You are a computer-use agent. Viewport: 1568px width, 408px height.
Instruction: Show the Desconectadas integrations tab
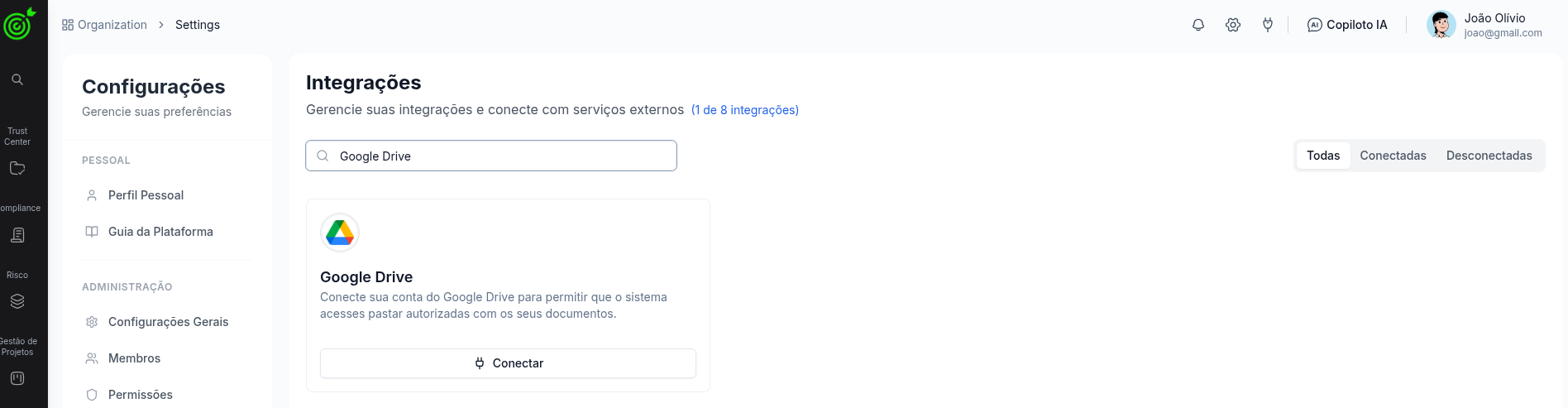(1489, 156)
